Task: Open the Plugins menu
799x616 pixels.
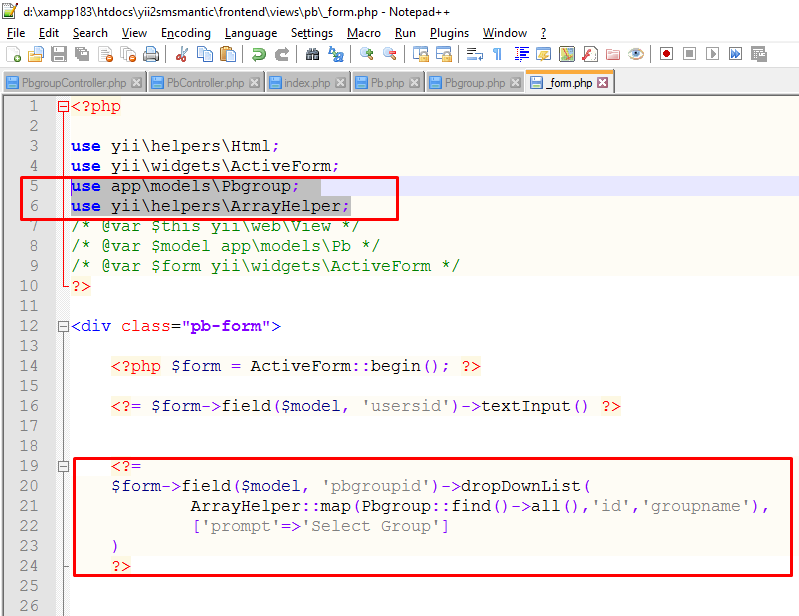Action: pos(449,33)
